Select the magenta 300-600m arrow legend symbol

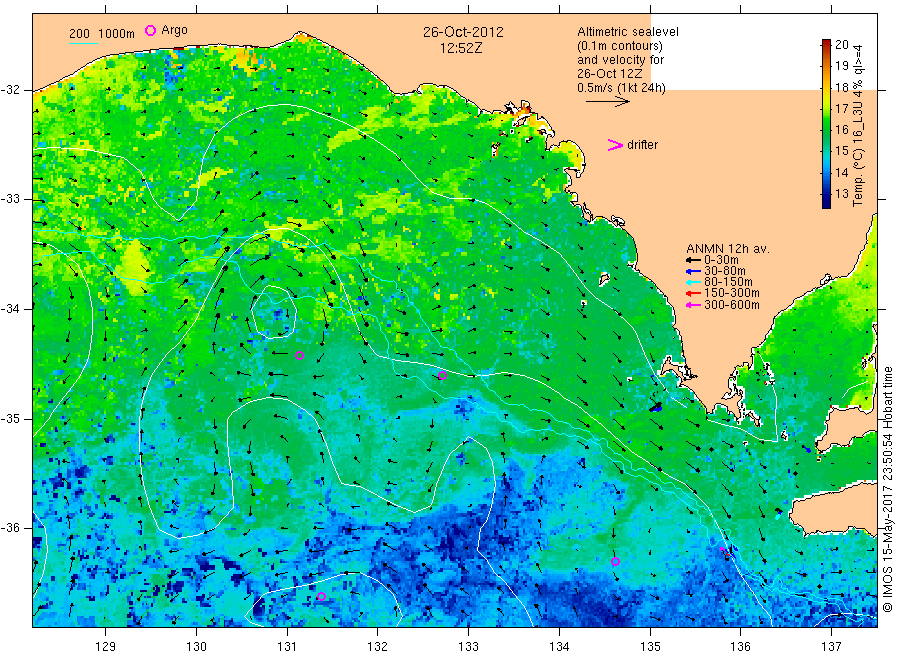(x=693, y=305)
